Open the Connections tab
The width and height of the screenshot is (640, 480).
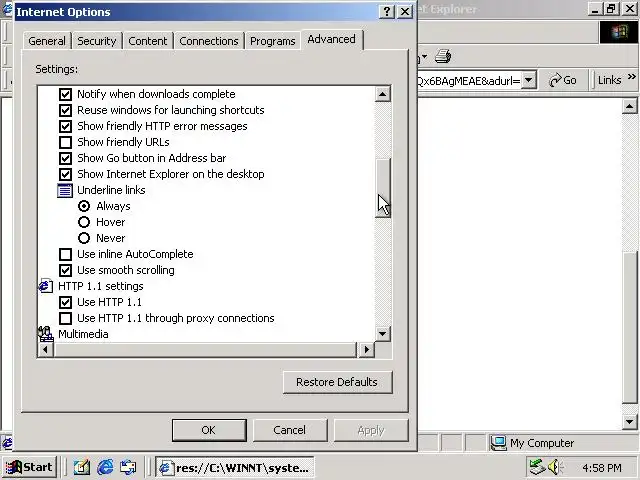[x=209, y=41]
